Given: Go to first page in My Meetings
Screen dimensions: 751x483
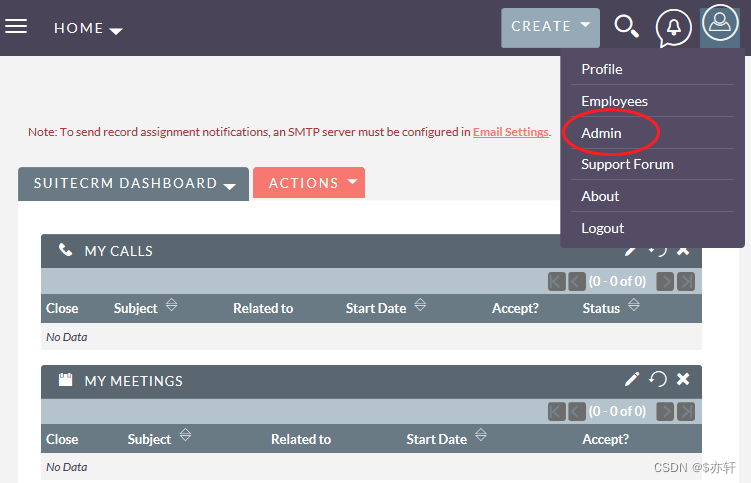Looking at the screenshot, I should (x=557, y=412).
